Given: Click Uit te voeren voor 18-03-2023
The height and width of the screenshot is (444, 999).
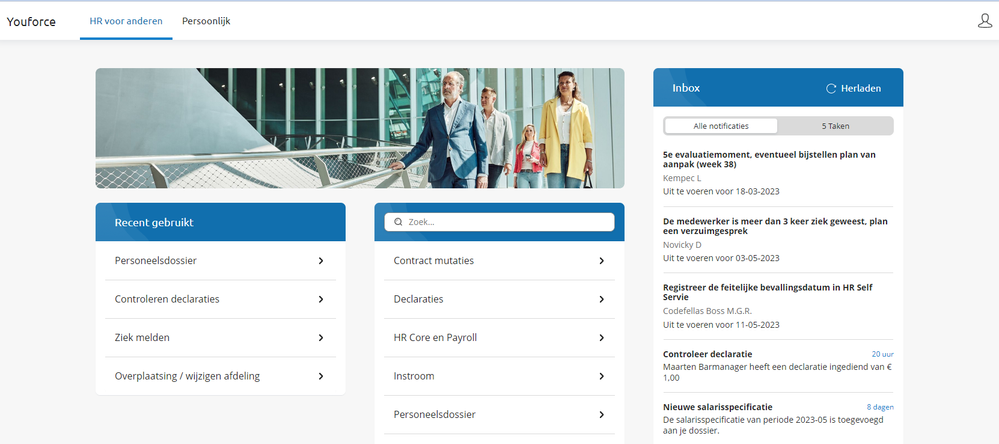Looking at the screenshot, I should pyautogui.click(x=721, y=191).
